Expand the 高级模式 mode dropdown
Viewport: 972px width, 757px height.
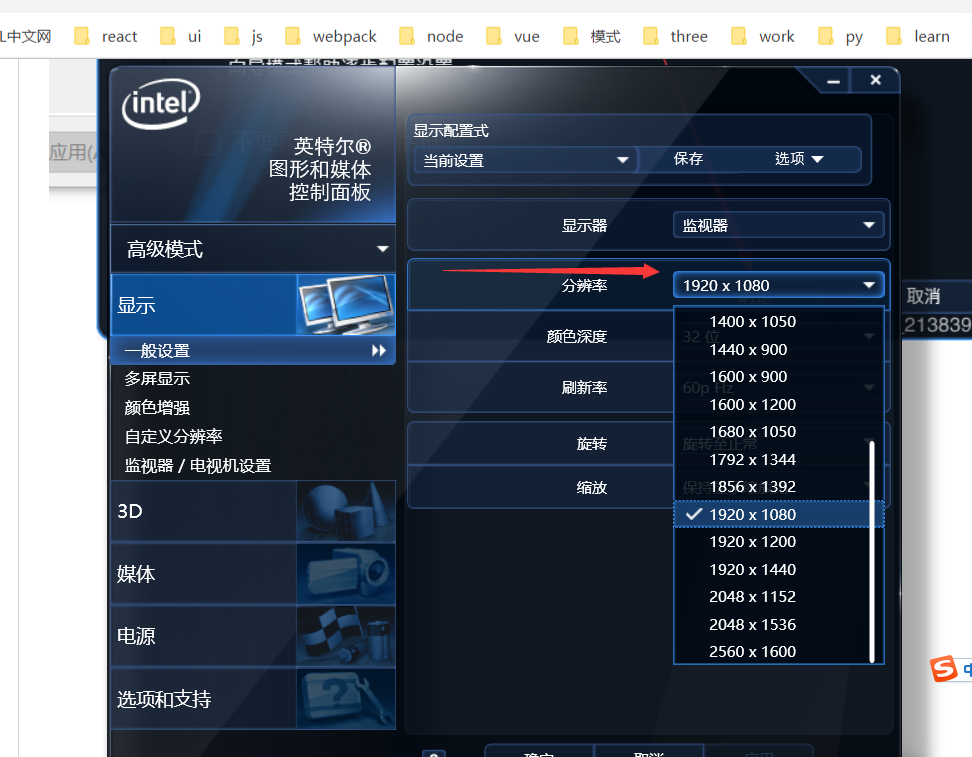point(253,249)
